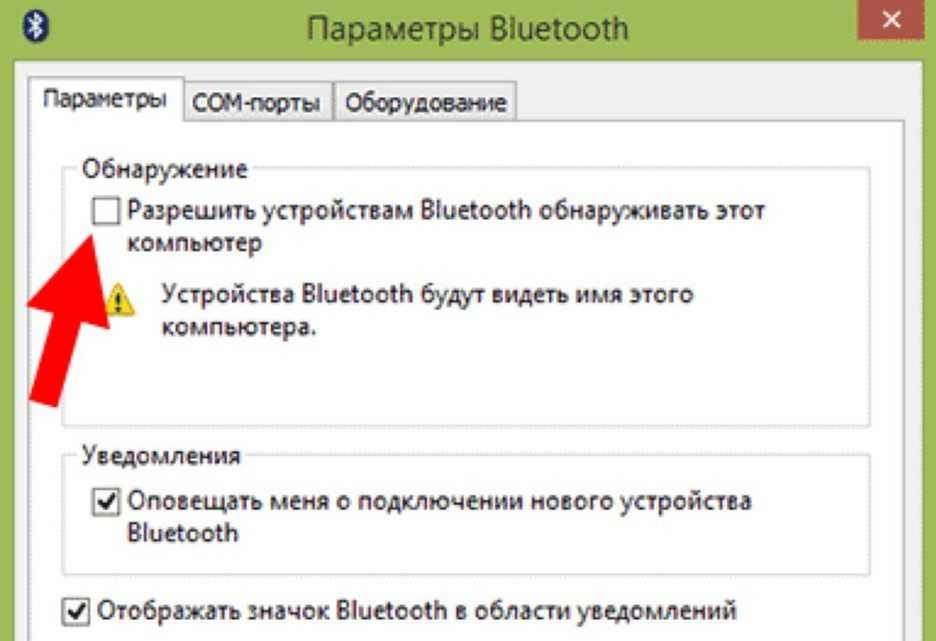Screen dimensions: 936x641
Task: Click the Уведомления group label
Action: coord(161,456)
